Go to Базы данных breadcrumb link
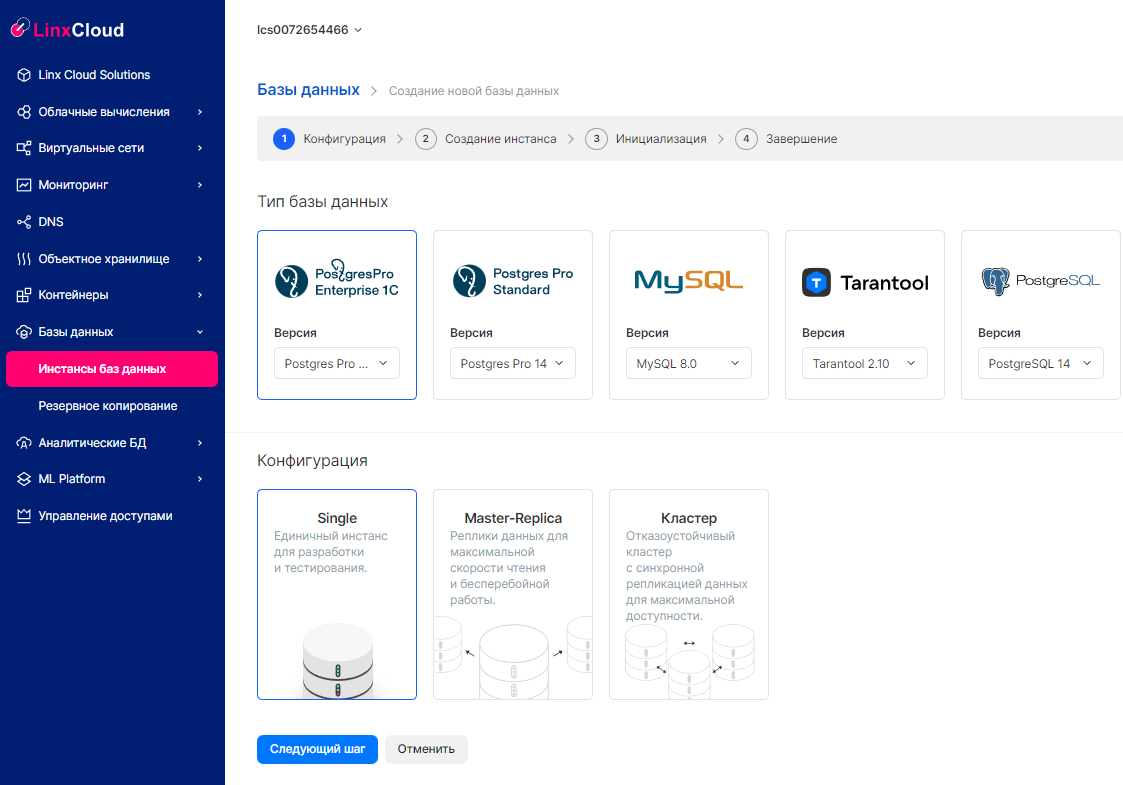The width and height of the screenshot is (1123, 785). (x=308, y=90)
